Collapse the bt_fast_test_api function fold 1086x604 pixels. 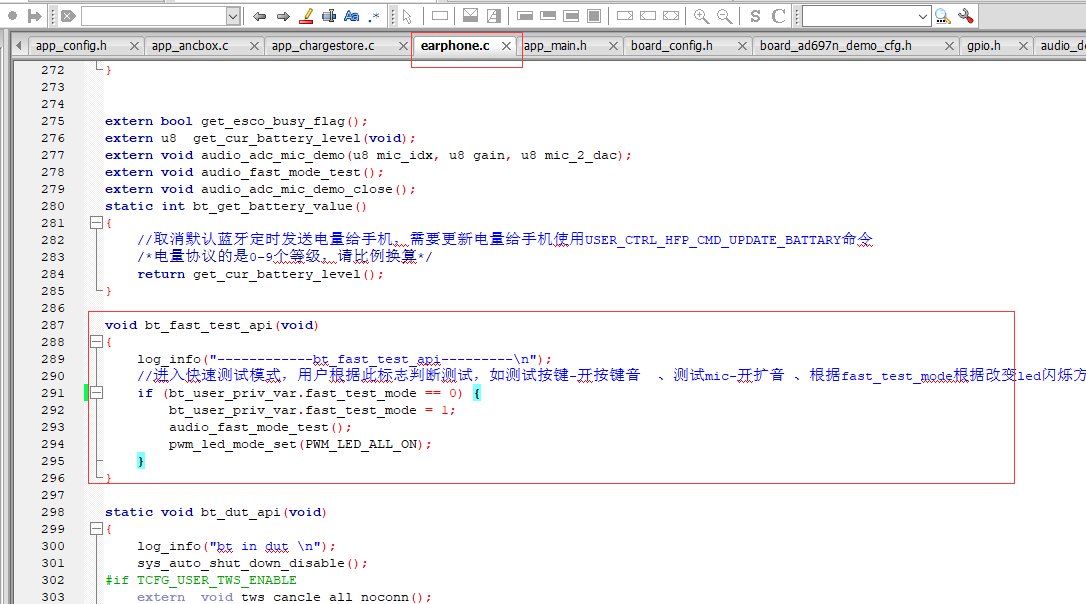96,341
